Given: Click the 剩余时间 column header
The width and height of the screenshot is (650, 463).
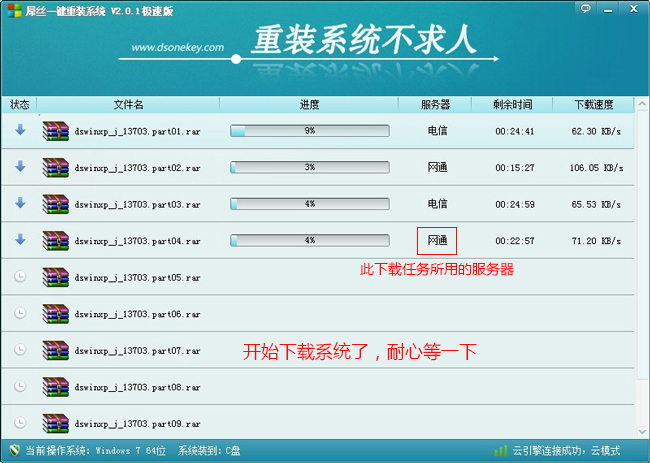Looking at the screenshot, I should (512, 104).
